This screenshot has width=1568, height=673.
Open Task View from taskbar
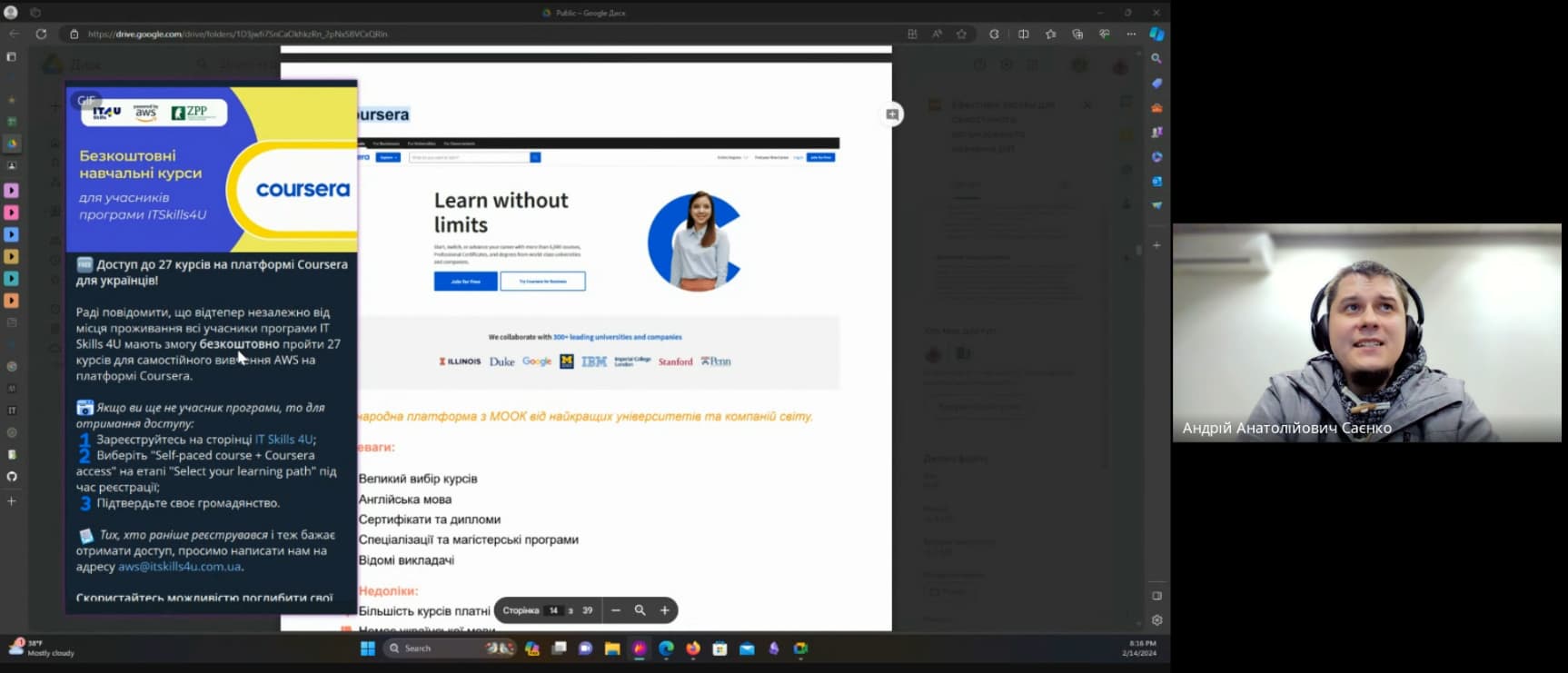tap(560, 648)
